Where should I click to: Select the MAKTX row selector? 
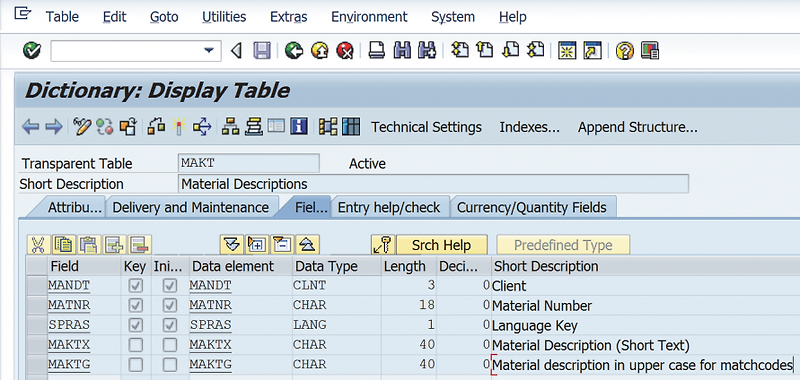pos(36,345)
